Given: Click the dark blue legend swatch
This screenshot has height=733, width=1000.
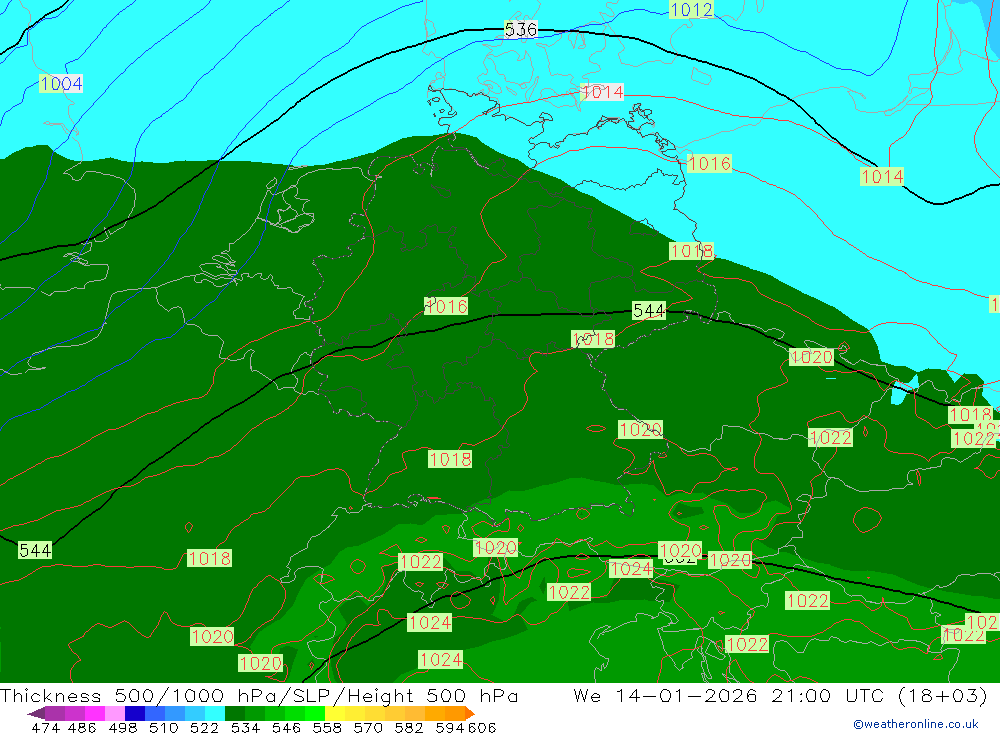Looking at the screenshot, I should [x=135, y=713].
